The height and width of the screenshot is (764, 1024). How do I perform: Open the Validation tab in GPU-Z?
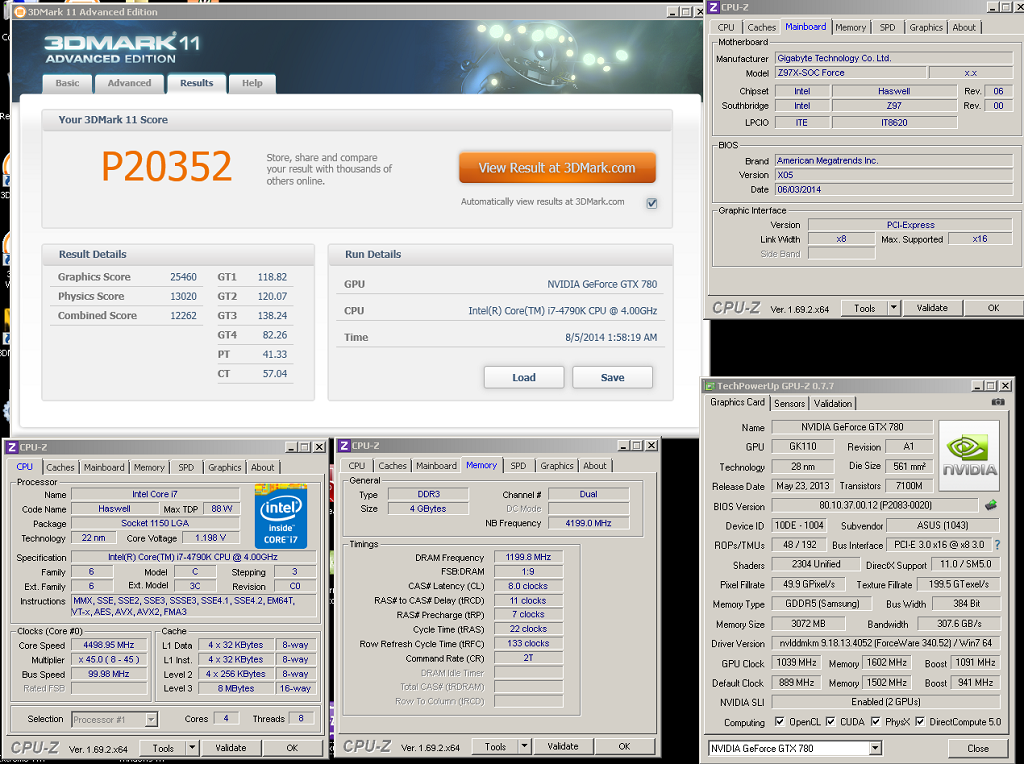point(833,404)
